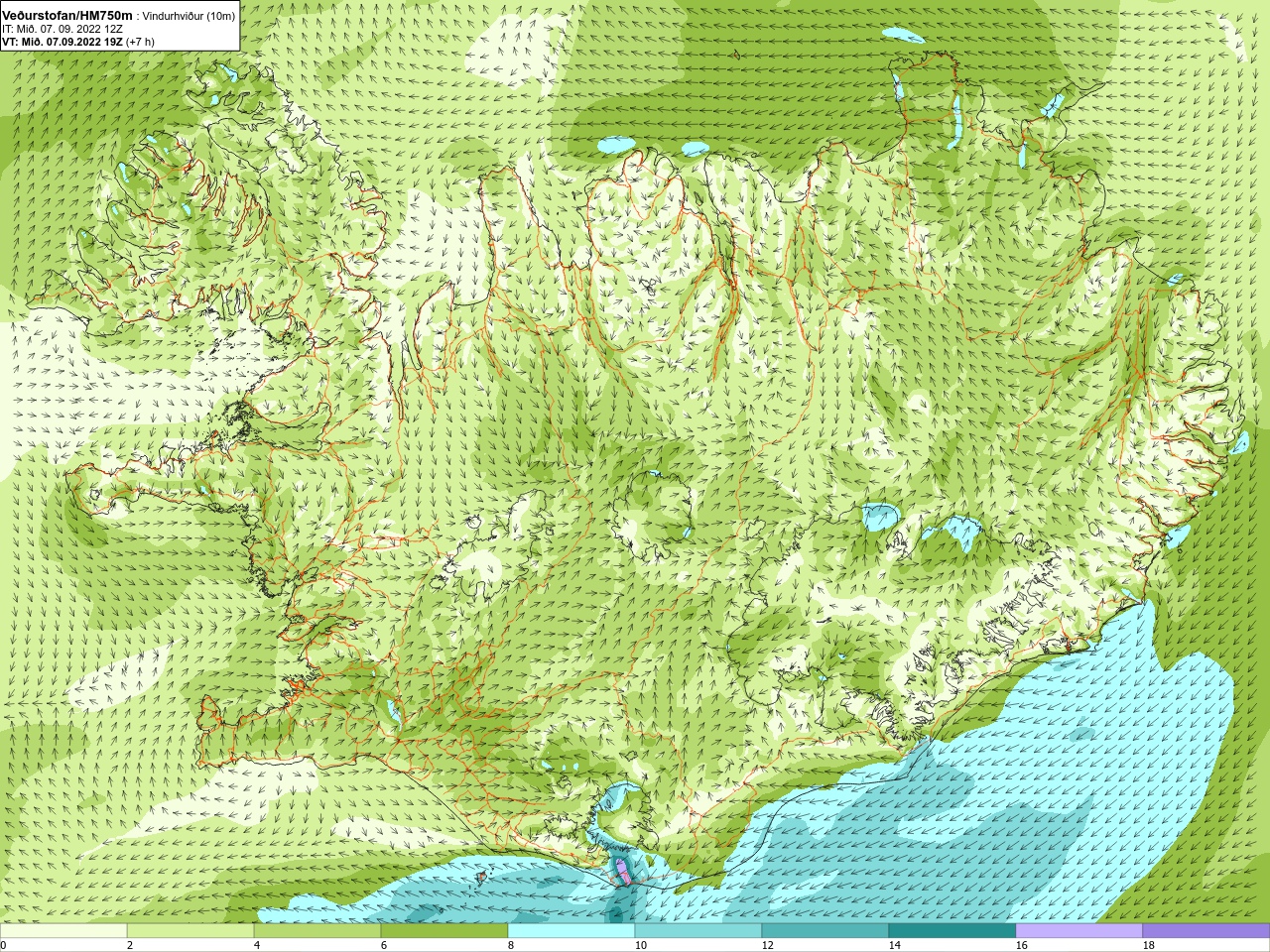Image resolution: width=1270 pixels, height=952 pixels.
Task: Click the 12–14 teal legend swatch
Action: tap(825, 931)
